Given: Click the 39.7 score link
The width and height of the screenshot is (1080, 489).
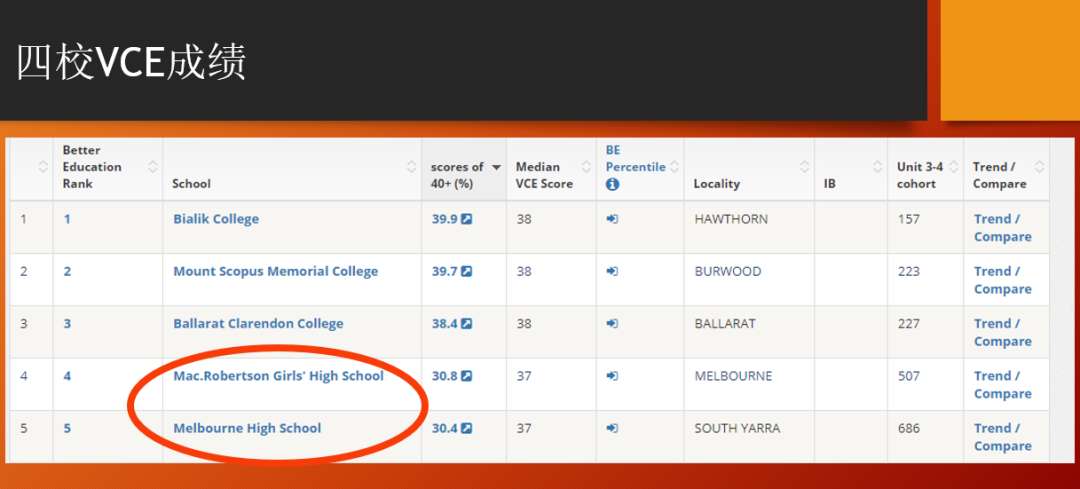Looking at the screenshot, I should 444,271.
